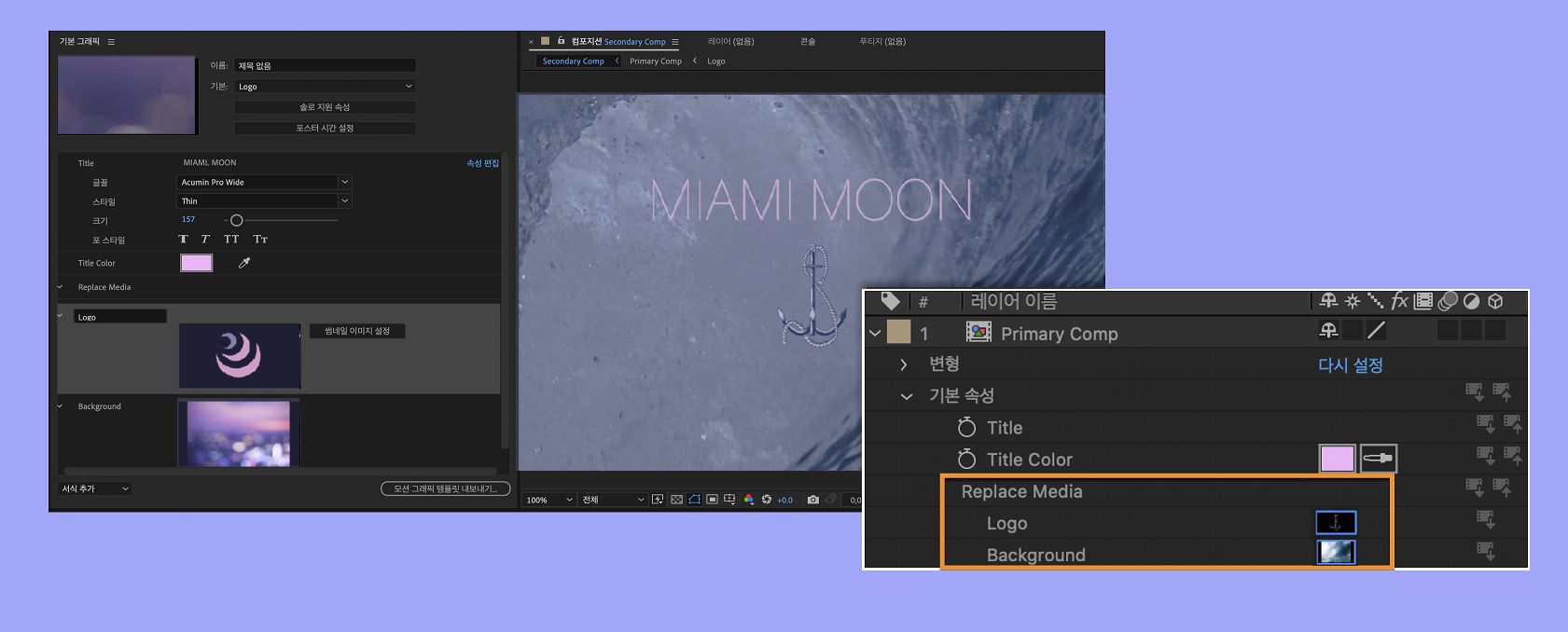
Task: Open the 전체 resolution dropdown
Action: point(612,500)
